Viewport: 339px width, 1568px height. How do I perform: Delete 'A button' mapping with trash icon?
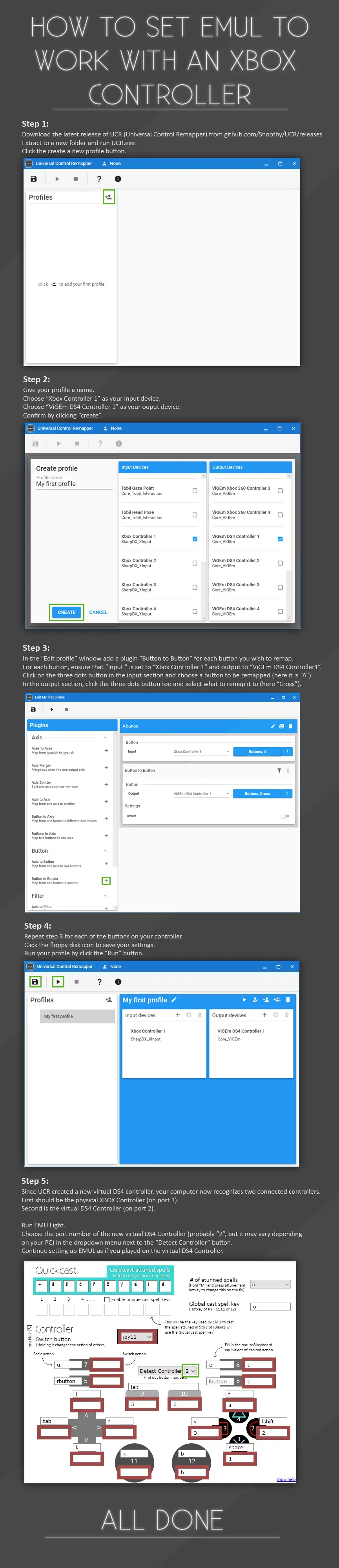pos(290,726)
